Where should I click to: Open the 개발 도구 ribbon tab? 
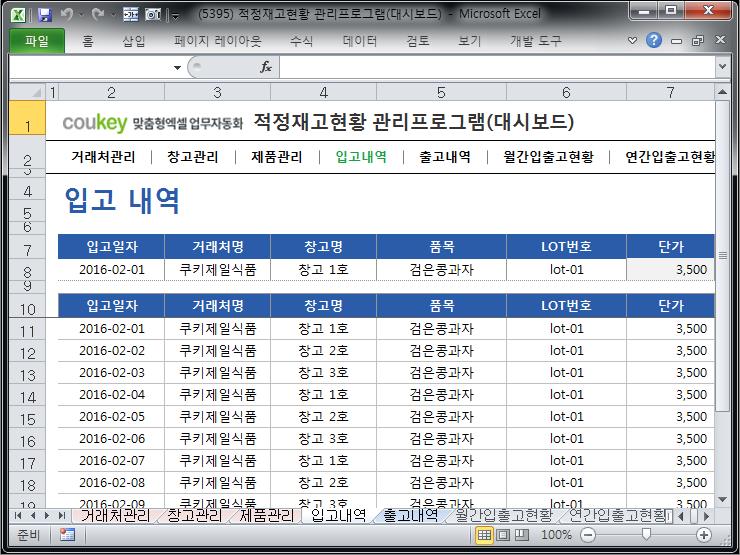pyautogui.click(x=536, y=41)
